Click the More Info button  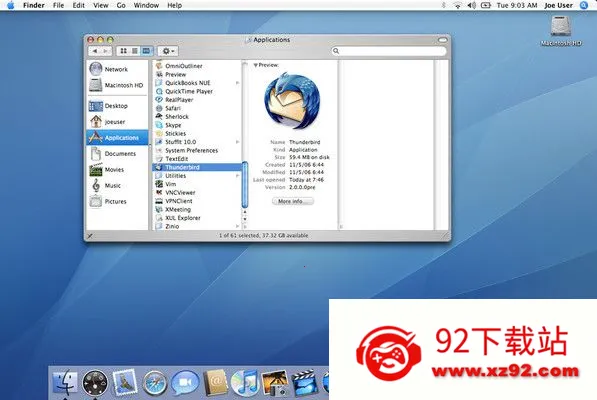293,201
